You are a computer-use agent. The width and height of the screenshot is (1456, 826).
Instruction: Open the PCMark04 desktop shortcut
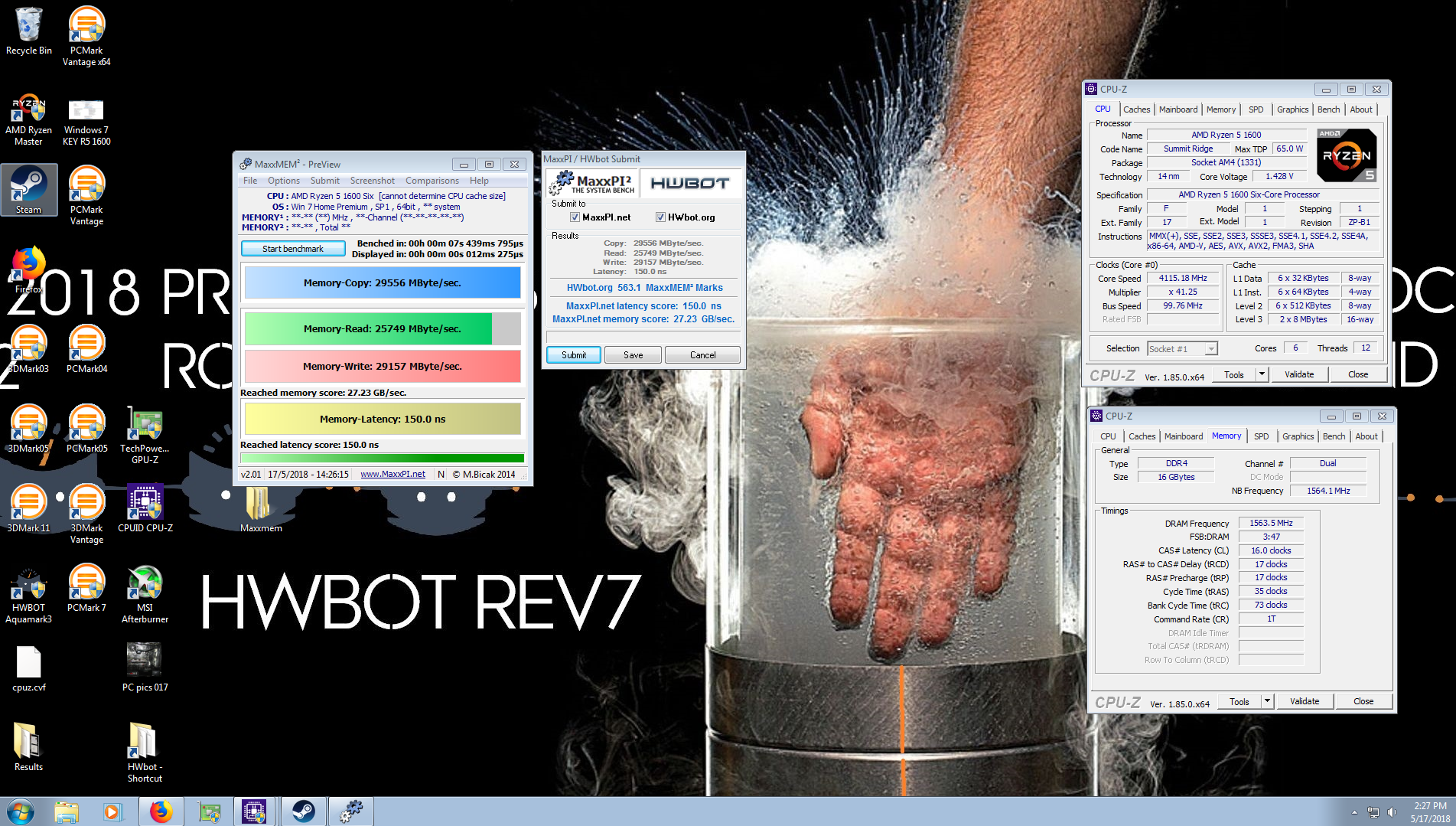pos(86,350)
